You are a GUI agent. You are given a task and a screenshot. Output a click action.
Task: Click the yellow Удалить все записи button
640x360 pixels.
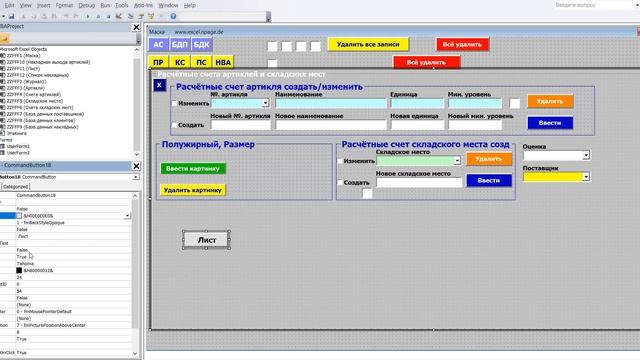(x=368, y=44)
